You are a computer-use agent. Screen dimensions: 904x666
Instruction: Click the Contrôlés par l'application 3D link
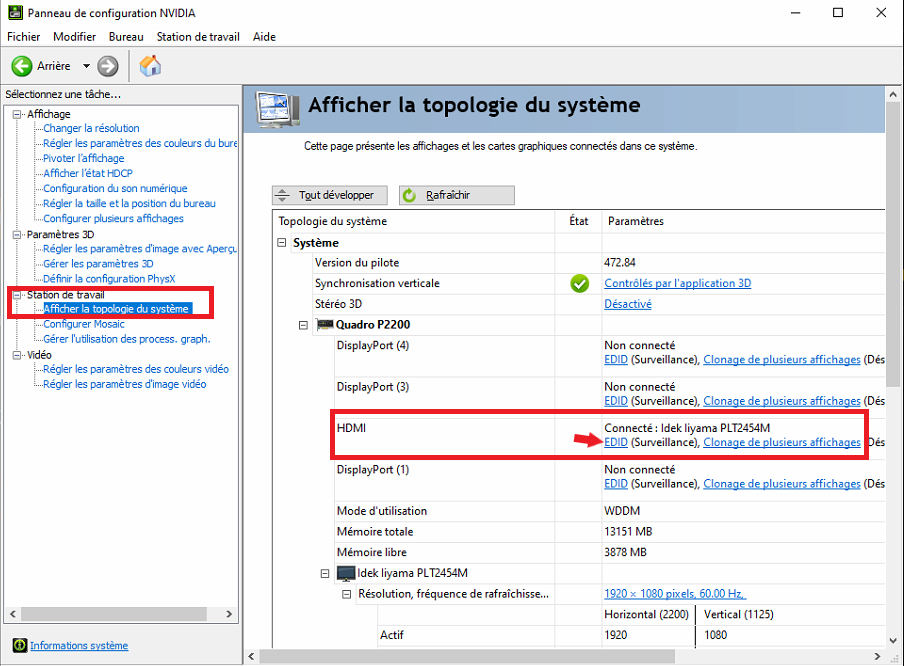tap(677, 283)
